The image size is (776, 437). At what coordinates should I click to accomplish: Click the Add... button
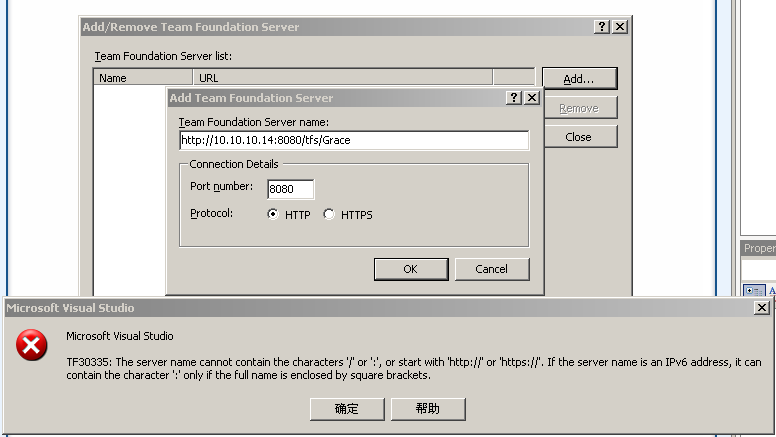point(579,79)
